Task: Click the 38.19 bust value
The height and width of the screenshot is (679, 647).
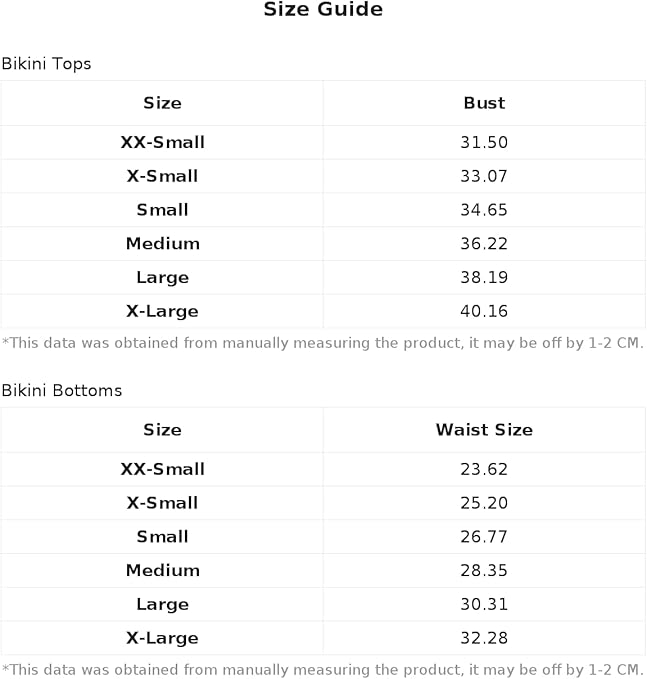Action: (484, 277)
